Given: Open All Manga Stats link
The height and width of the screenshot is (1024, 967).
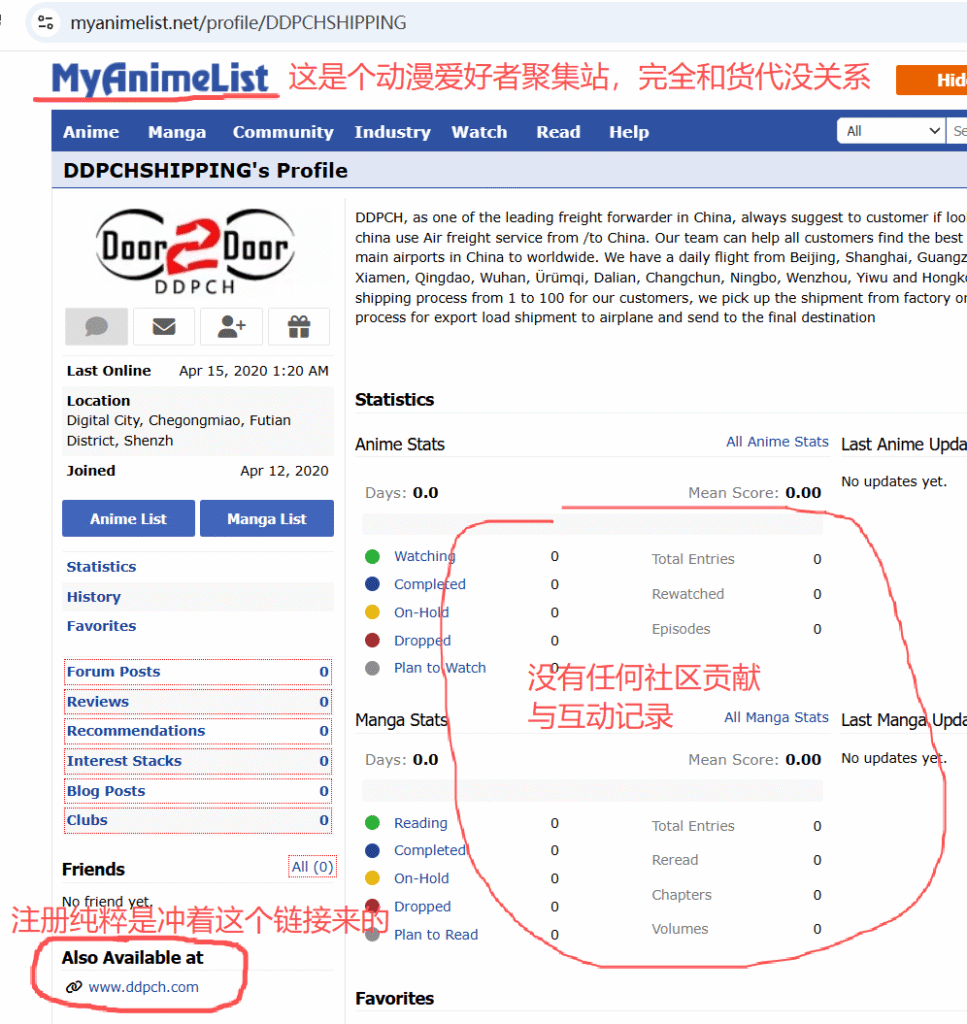Looking at the screenshot, I should click(x=776, y=718).
